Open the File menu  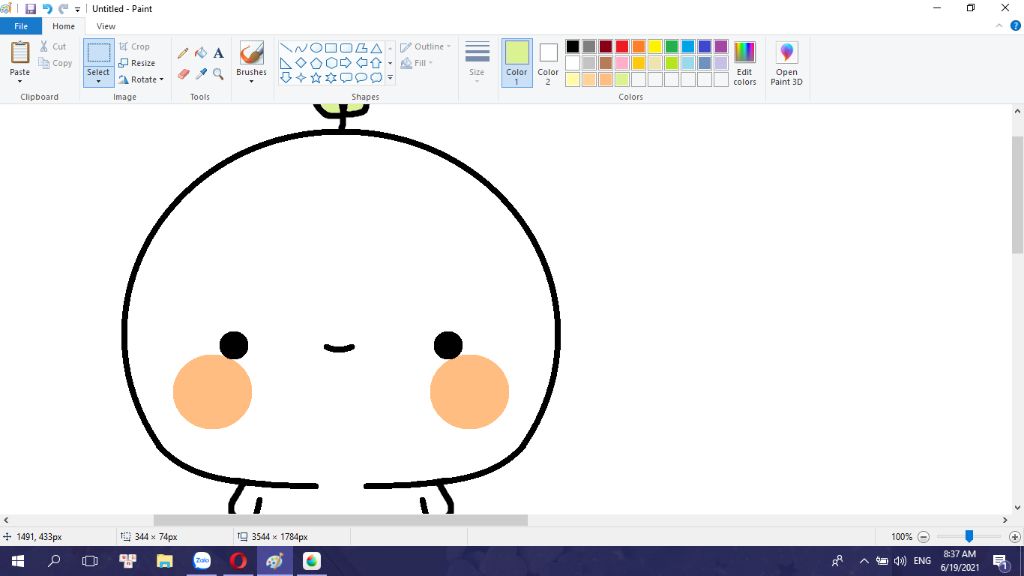click(21, 26)
